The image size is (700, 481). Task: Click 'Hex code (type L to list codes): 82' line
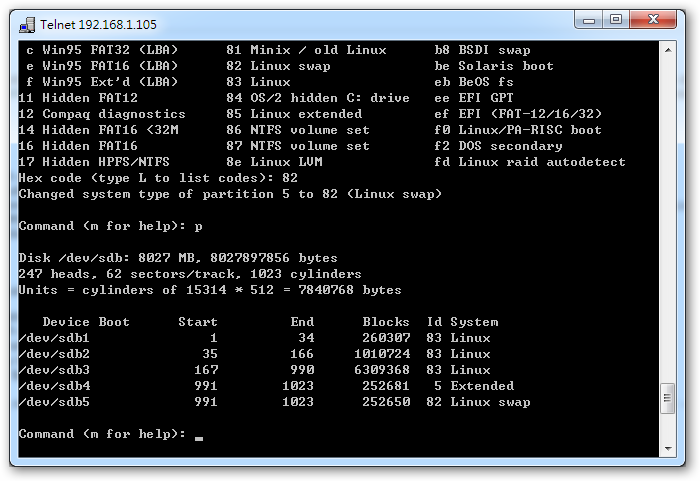[158, 178]
